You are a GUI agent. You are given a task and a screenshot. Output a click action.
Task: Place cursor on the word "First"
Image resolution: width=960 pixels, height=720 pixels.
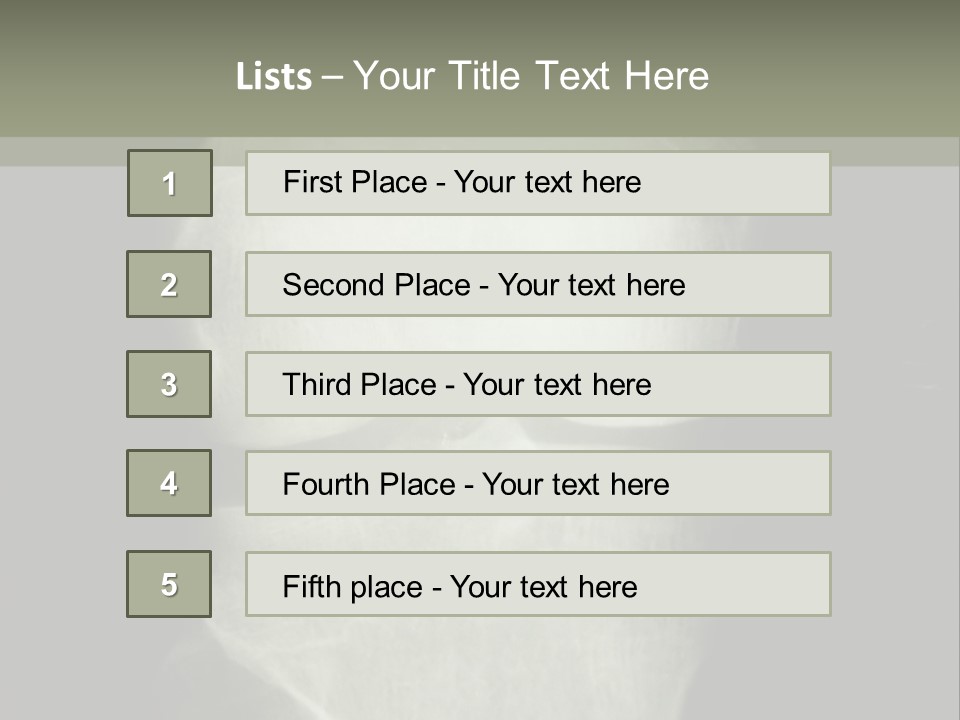pos(308,182)
